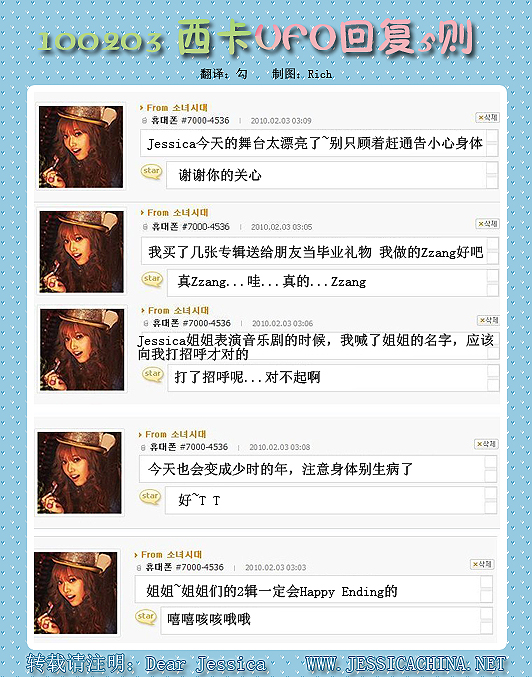Click the delete button on the 03:05 message

487,224
